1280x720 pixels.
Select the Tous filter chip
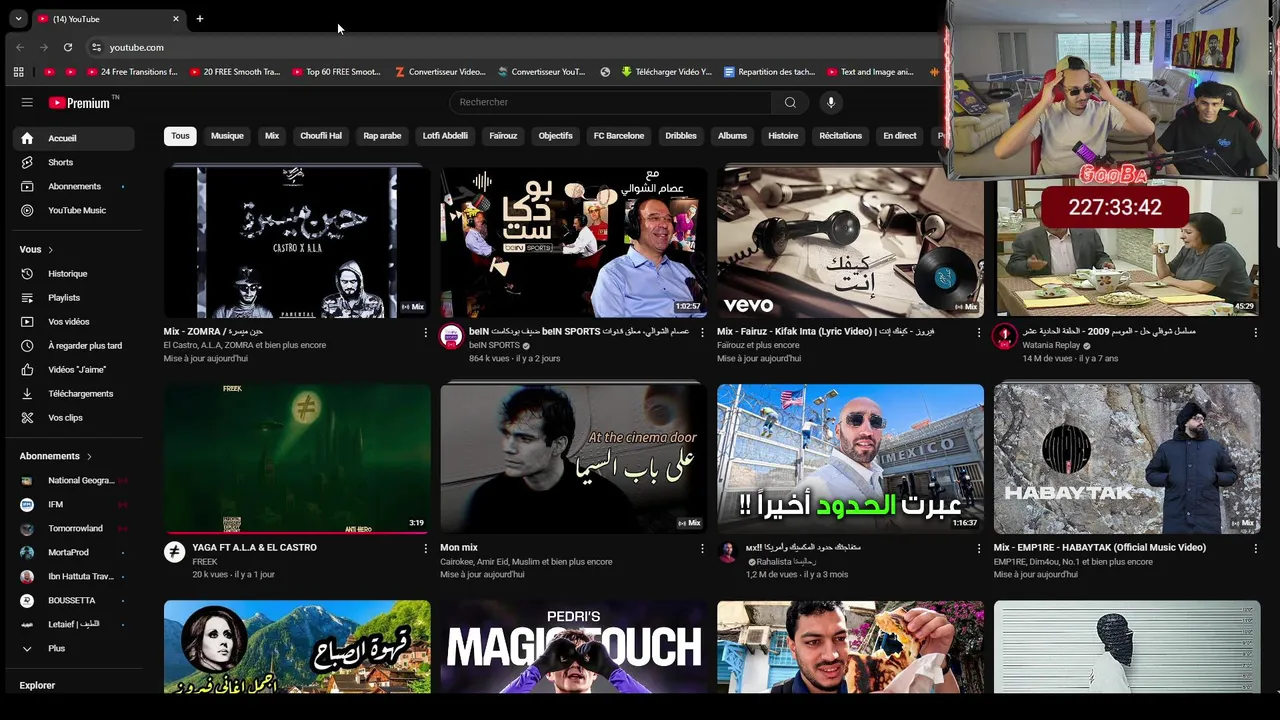(180, 136)
